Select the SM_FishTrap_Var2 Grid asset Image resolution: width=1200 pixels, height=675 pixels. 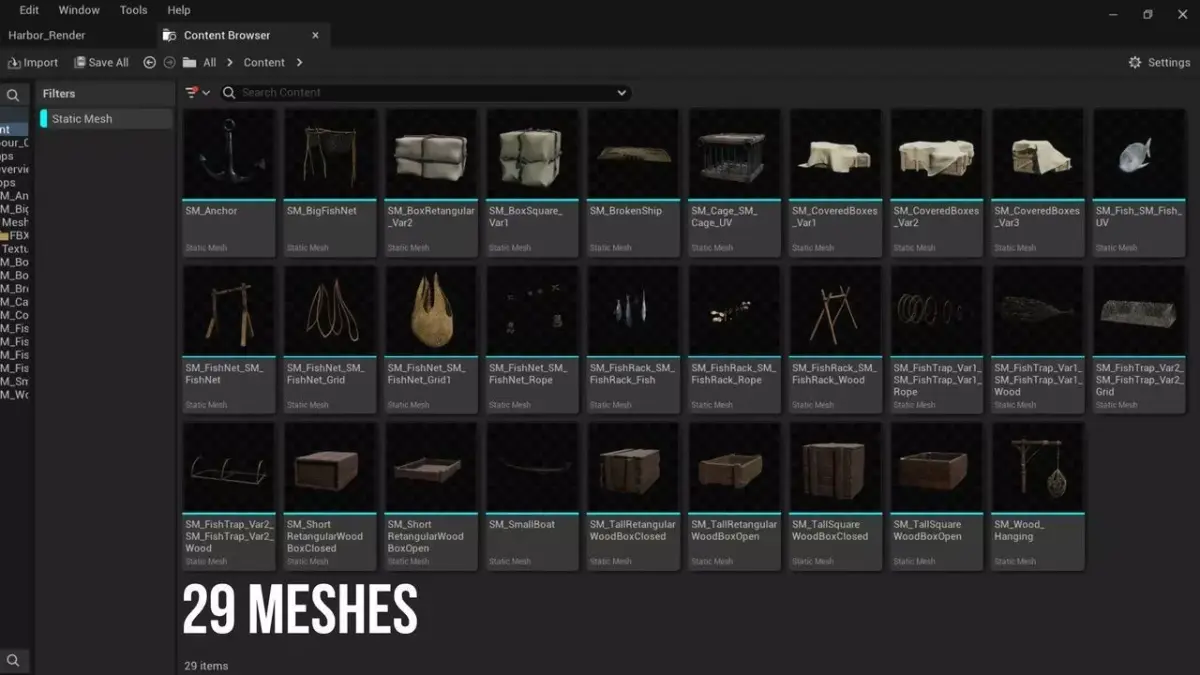[1139, 340]
